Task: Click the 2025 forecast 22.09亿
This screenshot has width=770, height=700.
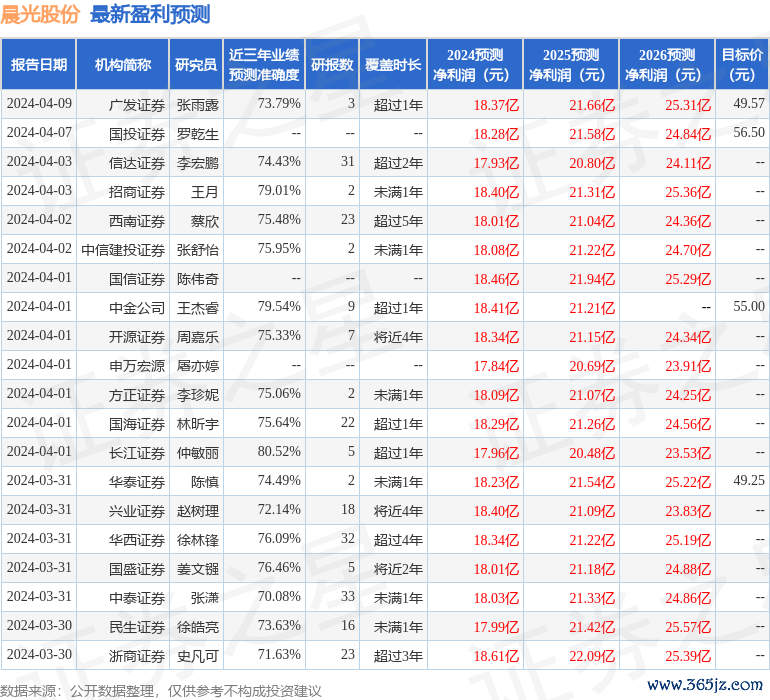Action: (x=592, y=656)
